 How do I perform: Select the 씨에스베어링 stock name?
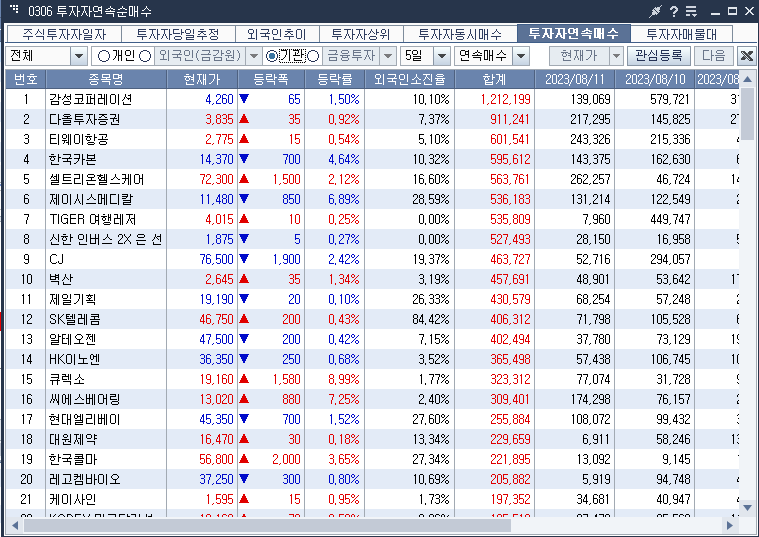tap(85, 399)
